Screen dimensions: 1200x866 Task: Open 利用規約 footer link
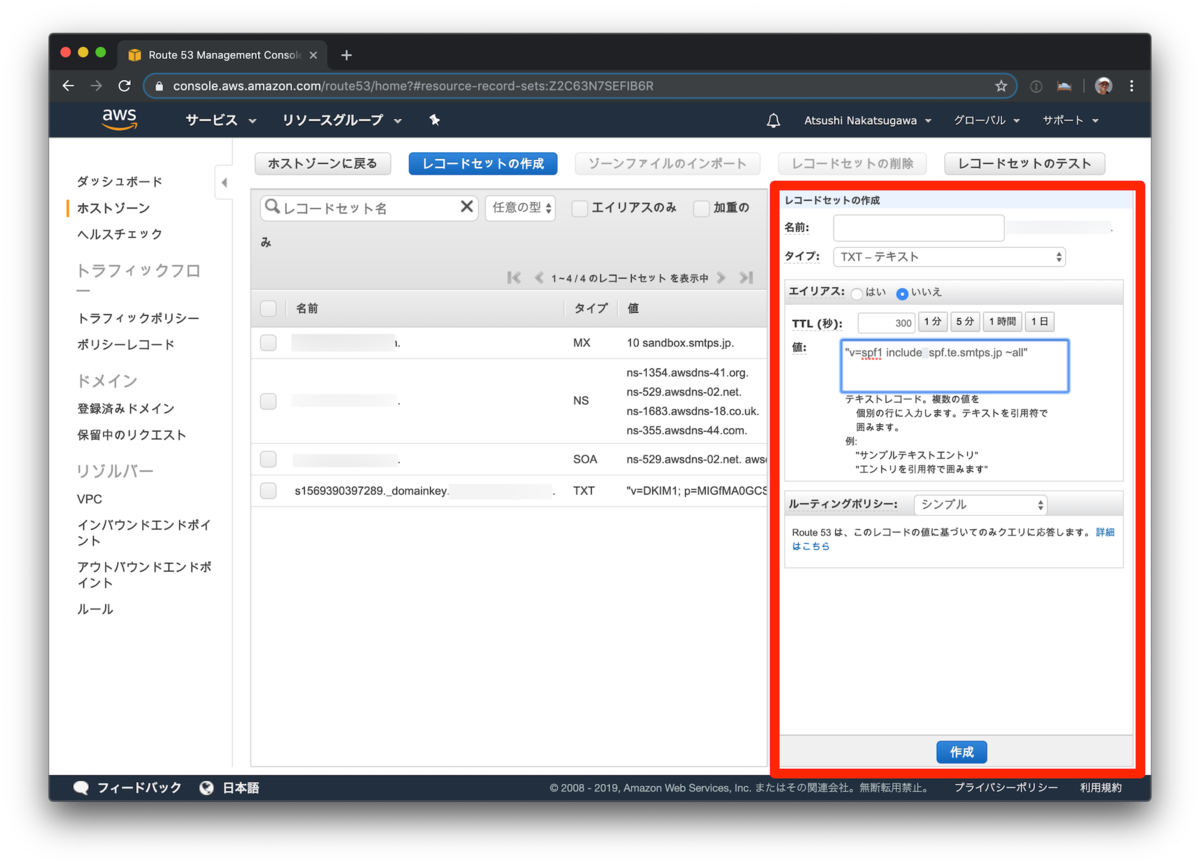click(x=1100, y=788)
